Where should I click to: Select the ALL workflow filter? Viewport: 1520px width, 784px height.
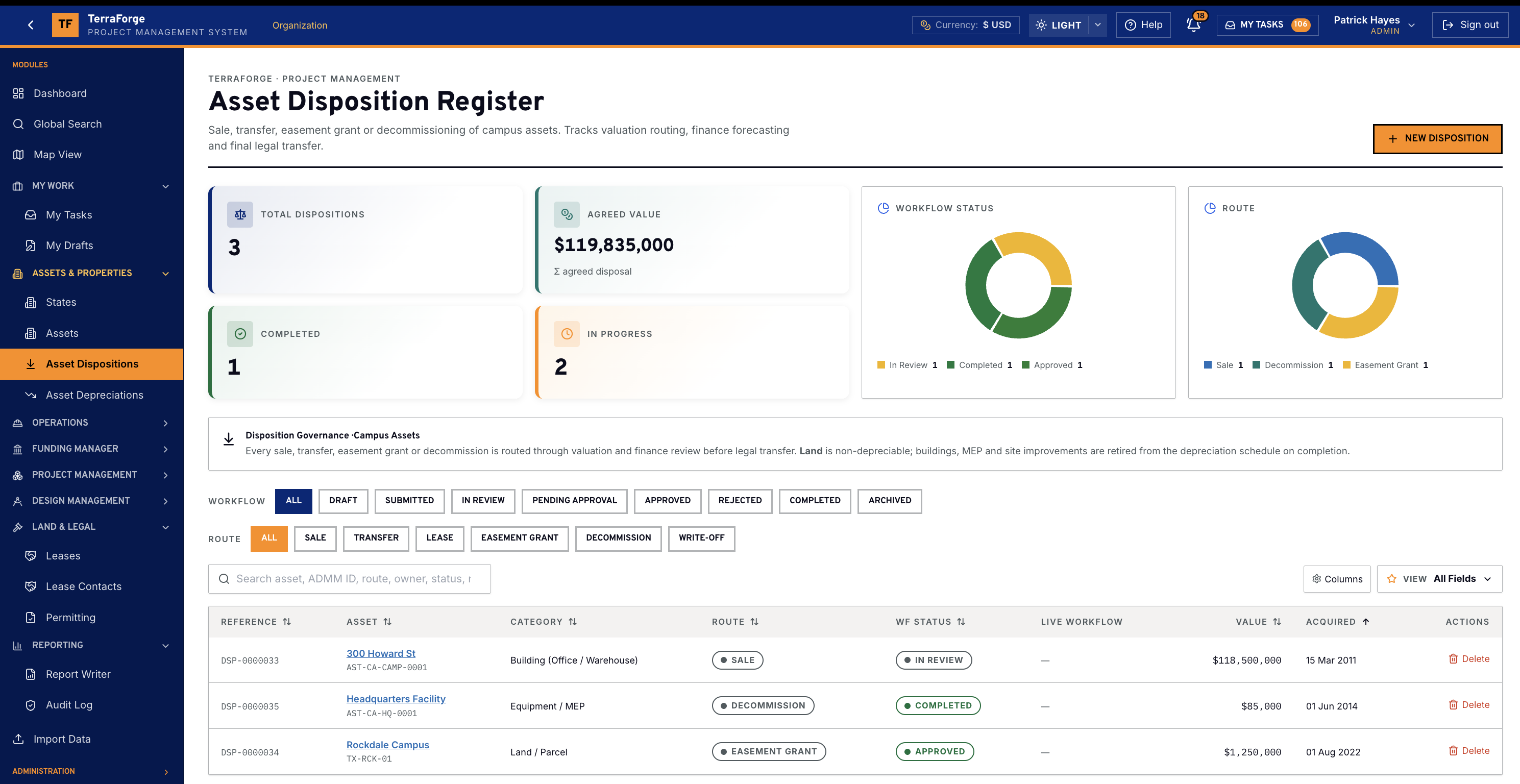[293, 501]
